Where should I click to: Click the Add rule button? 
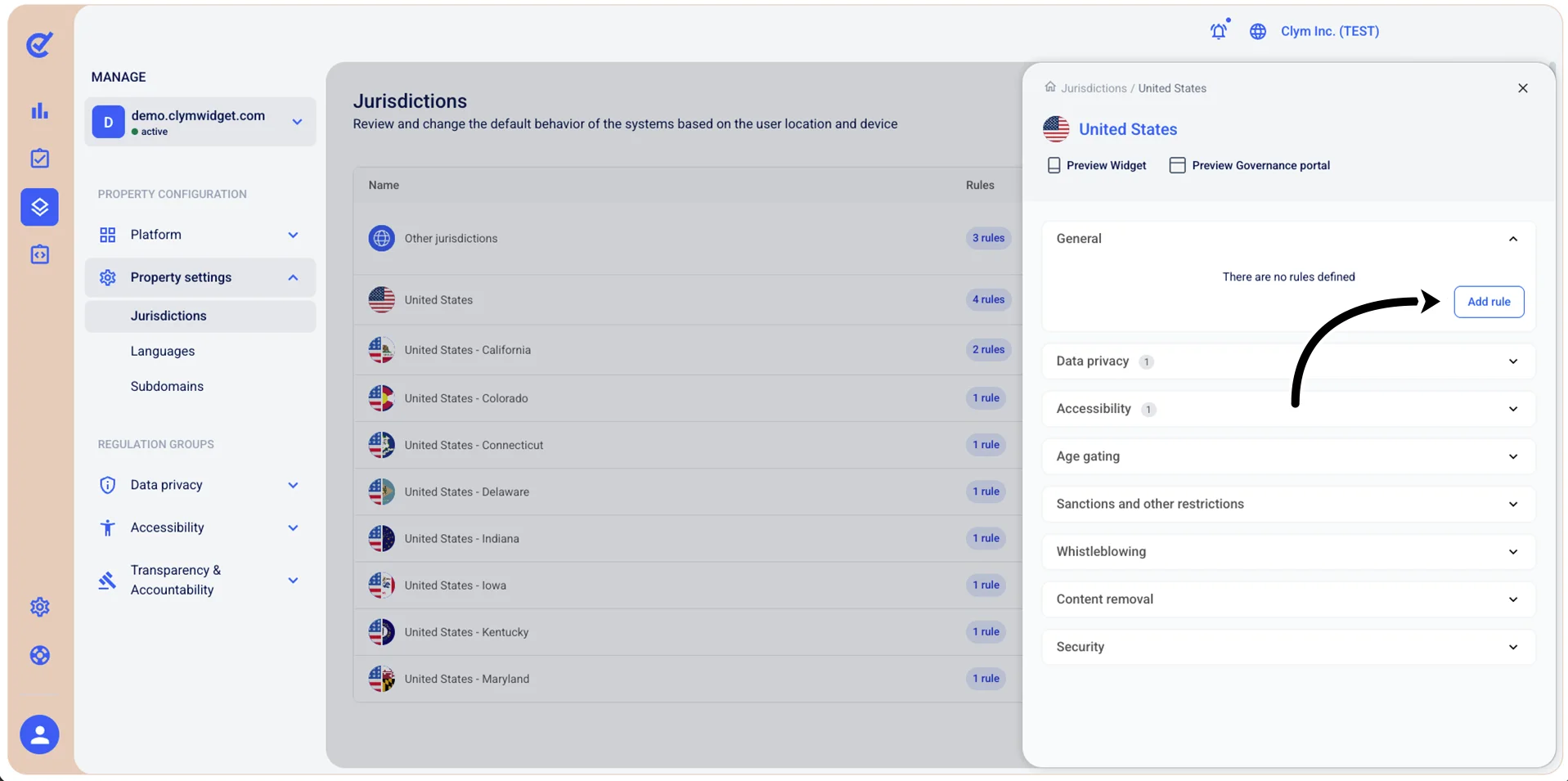pos(1489,302)
